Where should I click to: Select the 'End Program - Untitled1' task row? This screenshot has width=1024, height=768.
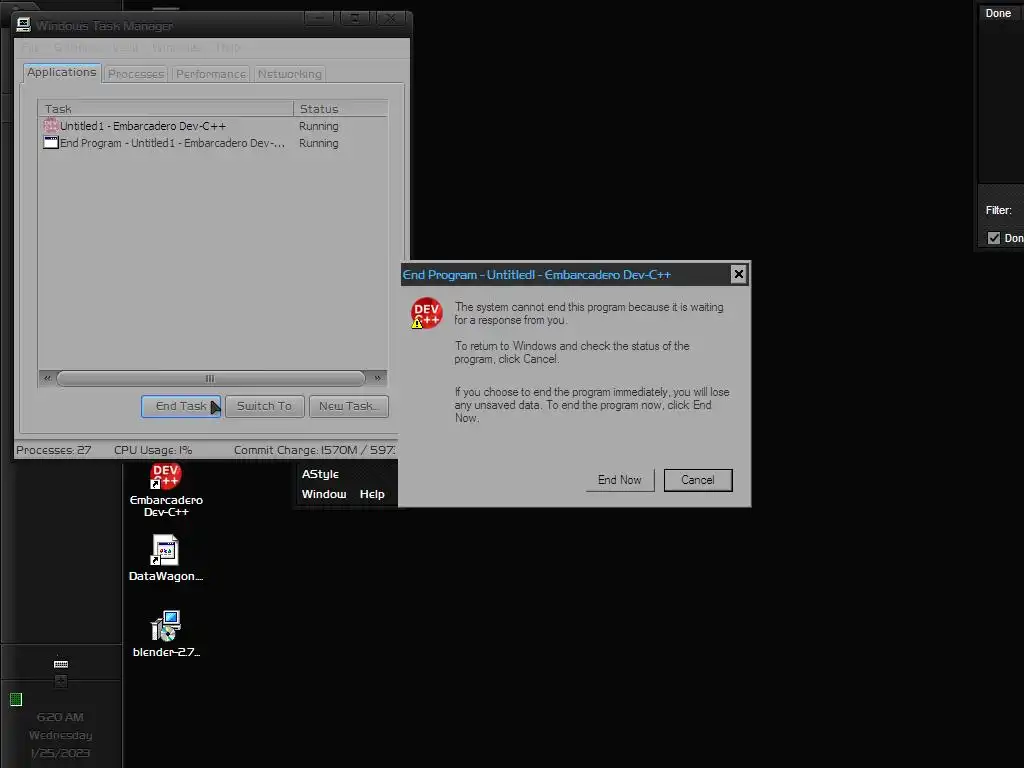point(213,143)
